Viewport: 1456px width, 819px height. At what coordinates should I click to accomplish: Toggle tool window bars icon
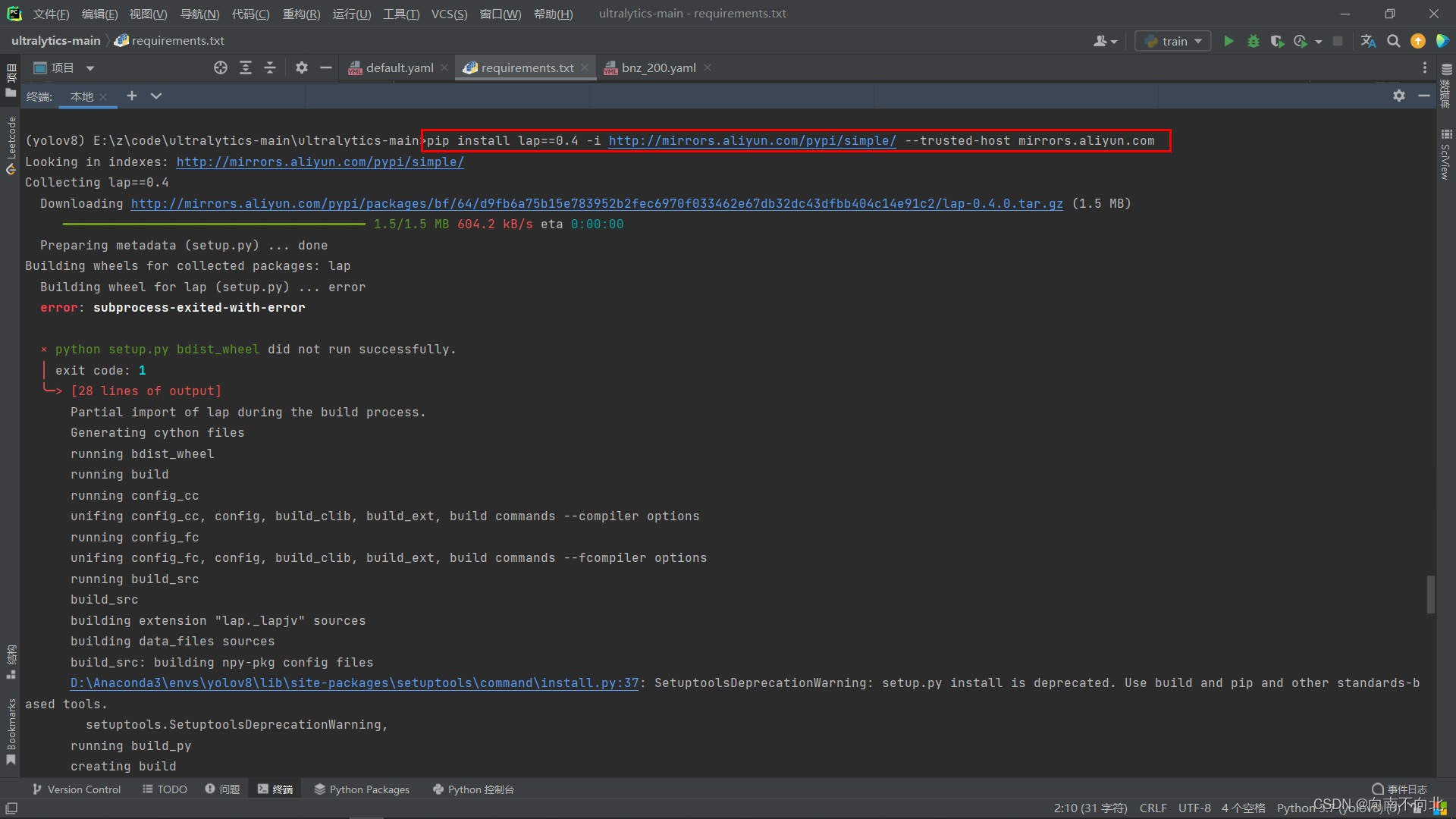pyautogui.click(x=11, y=808)
